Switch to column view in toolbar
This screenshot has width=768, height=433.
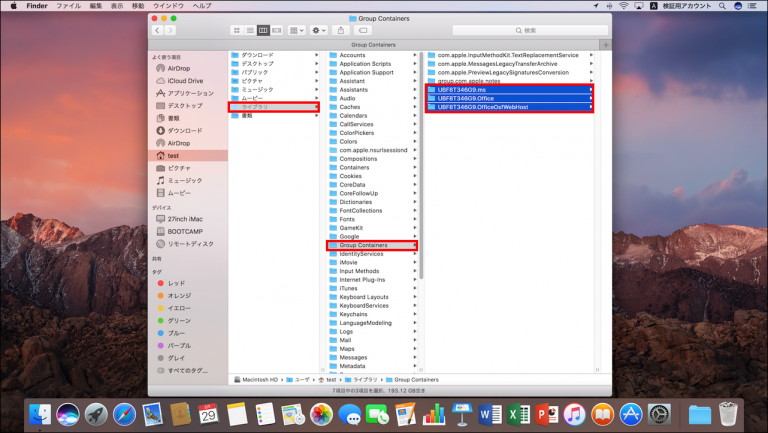point(263,30)
